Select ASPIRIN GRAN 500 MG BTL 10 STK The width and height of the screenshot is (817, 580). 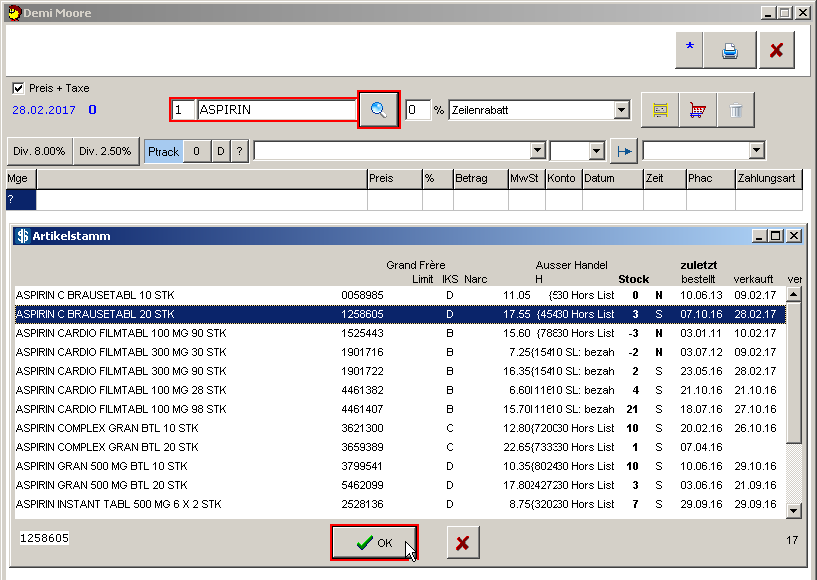pos(400,466)
